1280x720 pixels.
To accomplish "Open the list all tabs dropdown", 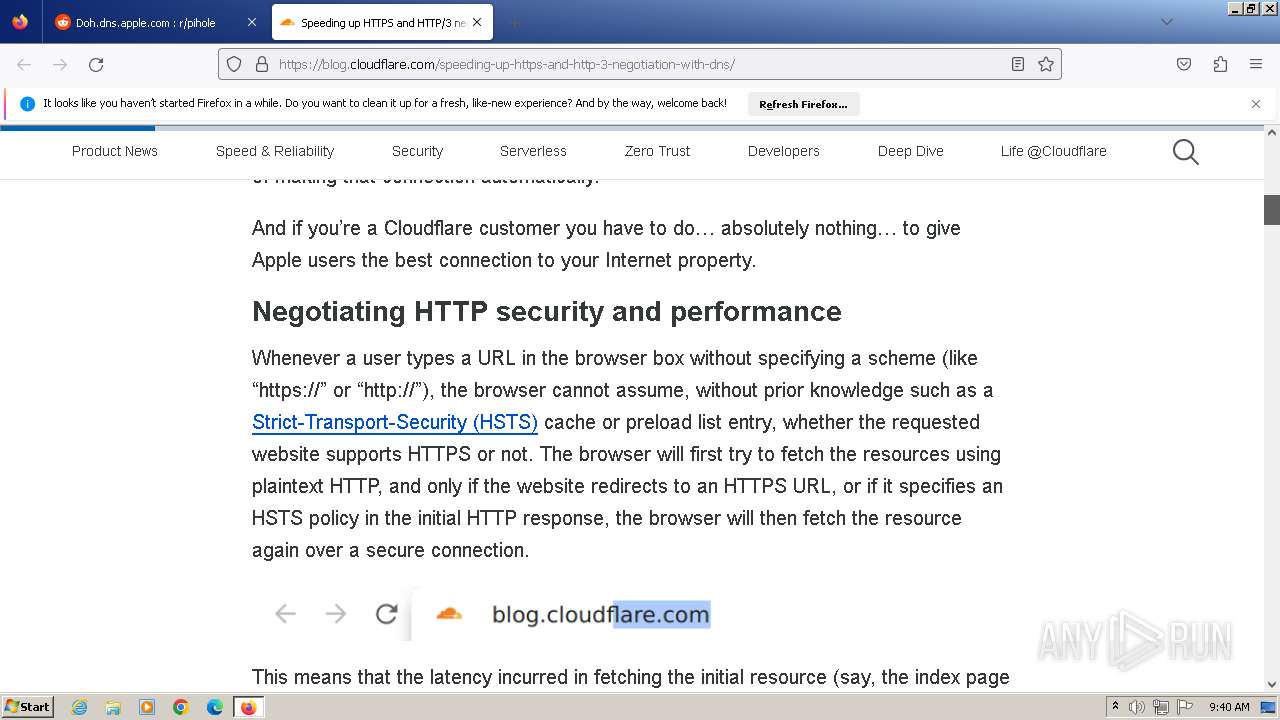I will tap(1166, 22).
